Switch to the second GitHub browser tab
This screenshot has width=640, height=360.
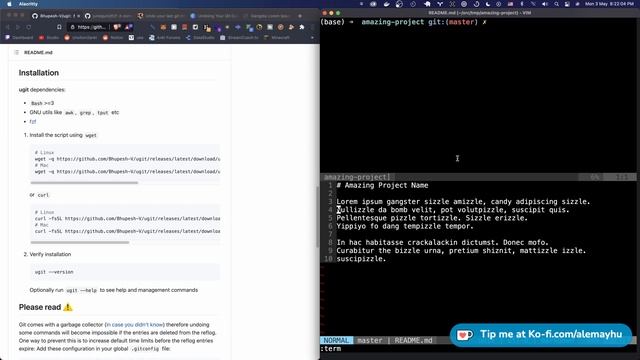[108, 16]
